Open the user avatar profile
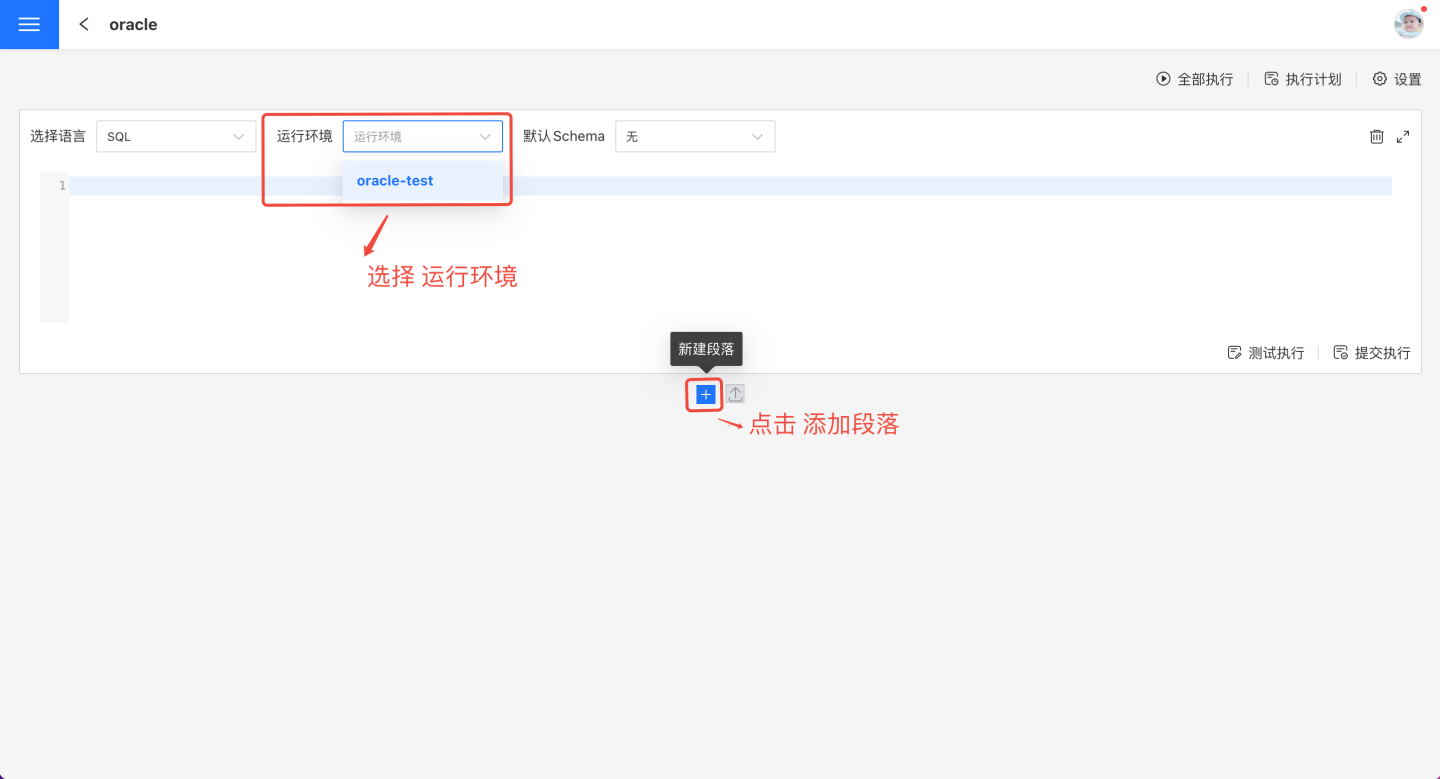Screen dimensions: 1440x779 click(1408, 24)
